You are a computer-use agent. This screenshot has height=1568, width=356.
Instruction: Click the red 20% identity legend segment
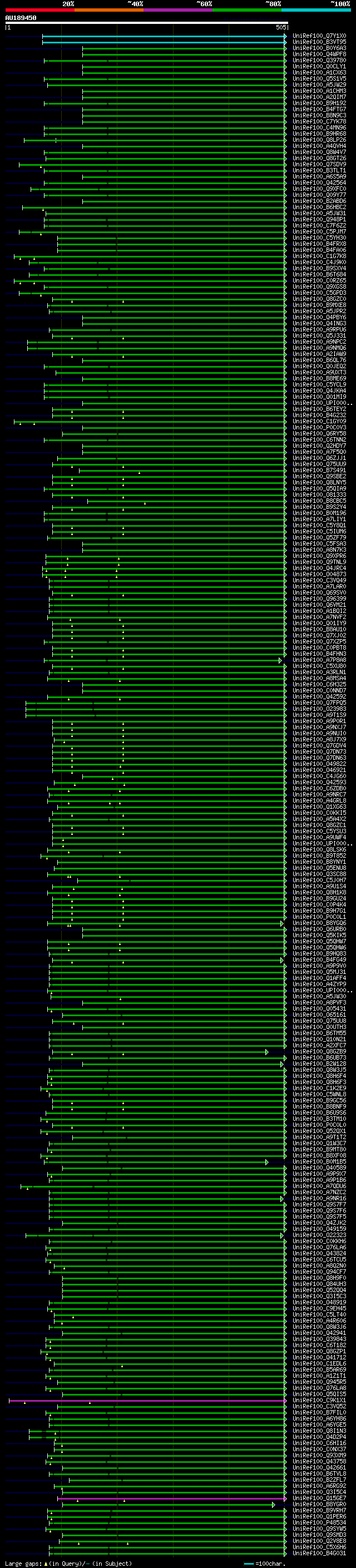point(39,10)
